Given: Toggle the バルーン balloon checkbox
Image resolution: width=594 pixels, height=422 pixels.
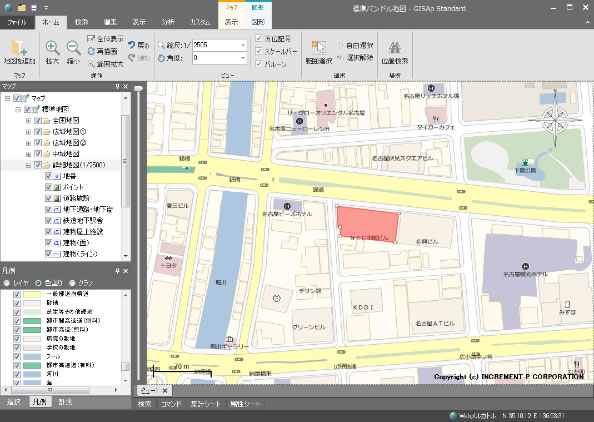Looking at the screenshot, I should [x=259, y=64].
